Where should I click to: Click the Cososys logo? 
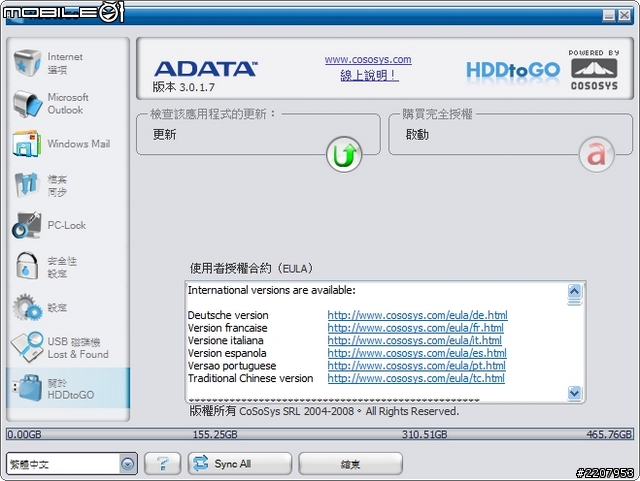(x=594, y=70)
